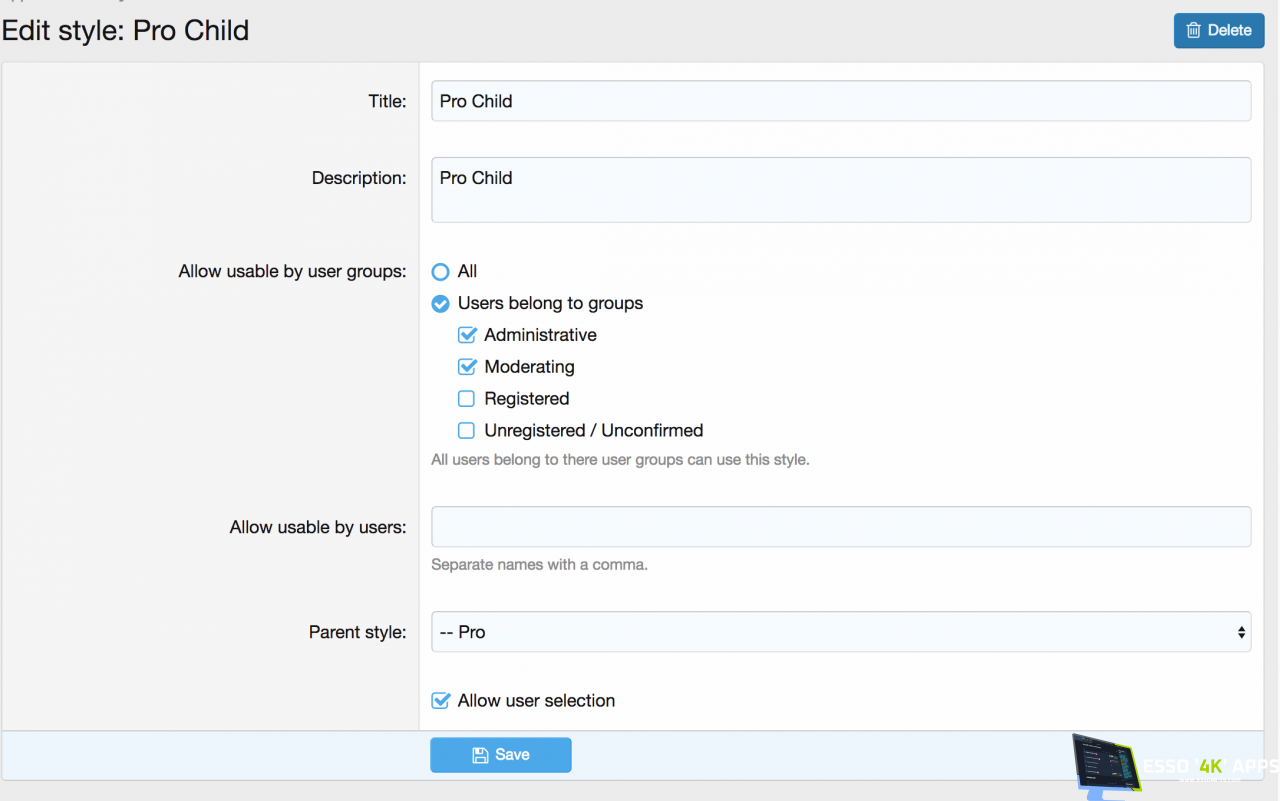The width and height of the screenshot is (1280, 801).
Task: Focus the Allow usable by users field
Action: 840,527
